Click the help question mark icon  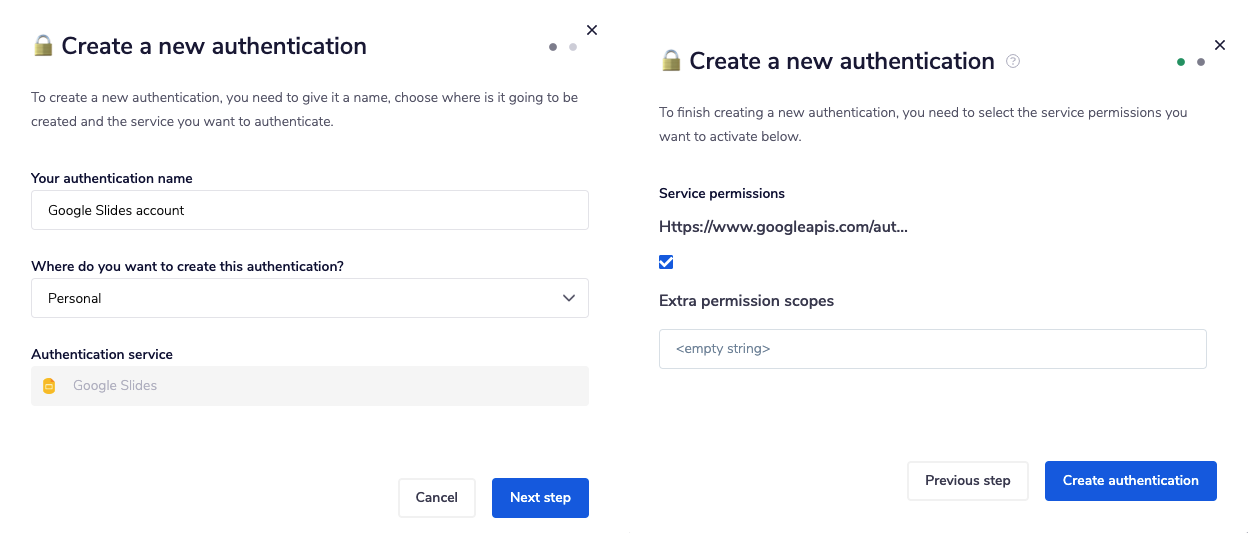click(1013, 62)
